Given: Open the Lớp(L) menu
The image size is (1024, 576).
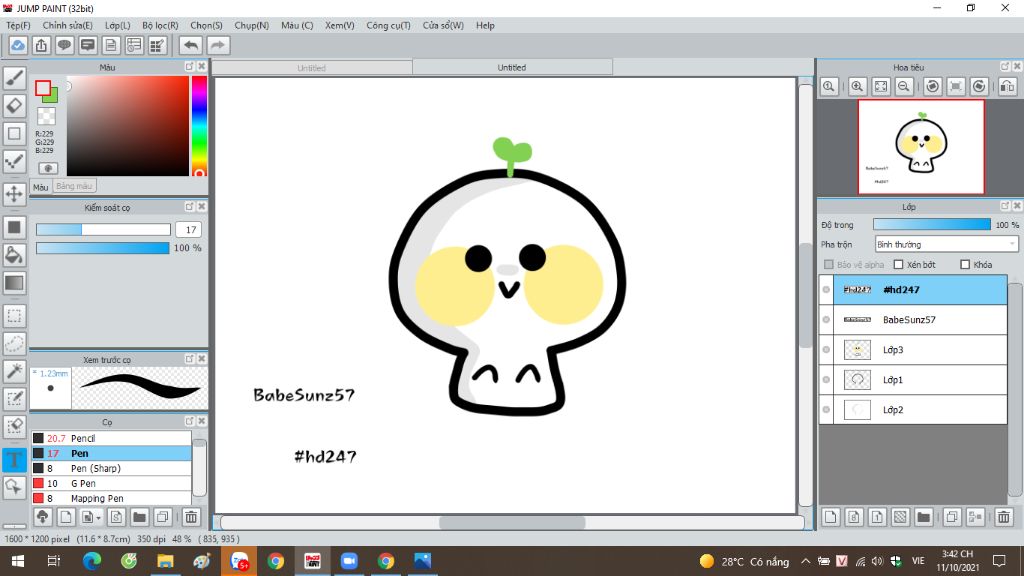Looking at the screenshot, I should [x=118, y=25].
